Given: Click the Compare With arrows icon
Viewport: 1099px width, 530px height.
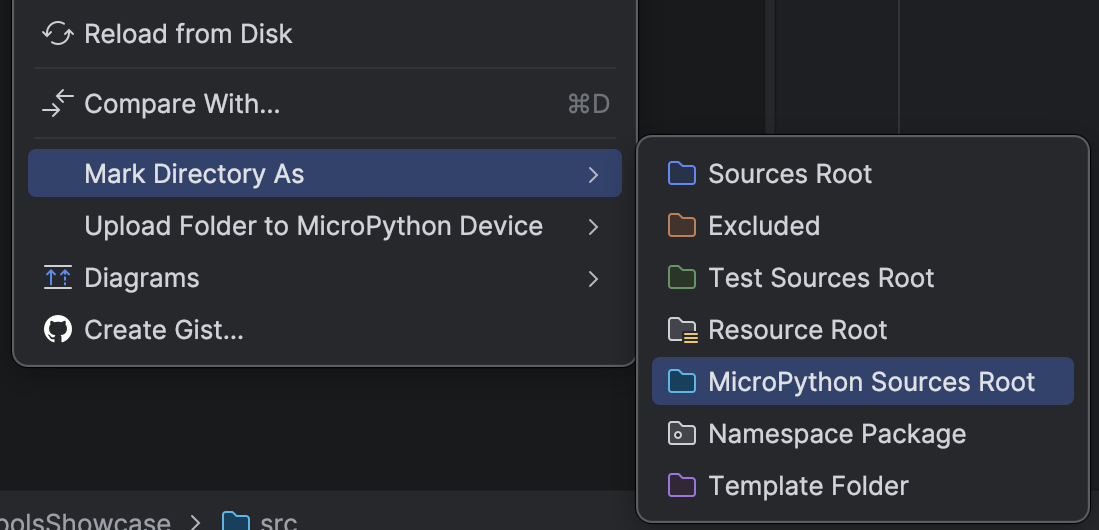Looking at the screenshot, I should 57,104.
